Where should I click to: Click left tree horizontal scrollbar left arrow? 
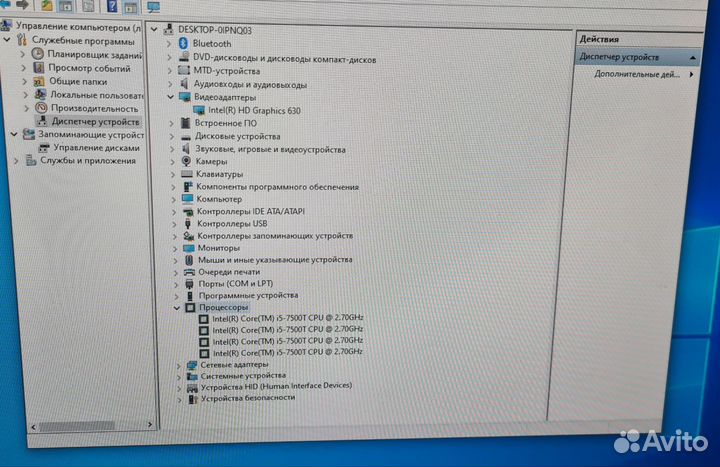pyautogui.click(x=33, y=427)
